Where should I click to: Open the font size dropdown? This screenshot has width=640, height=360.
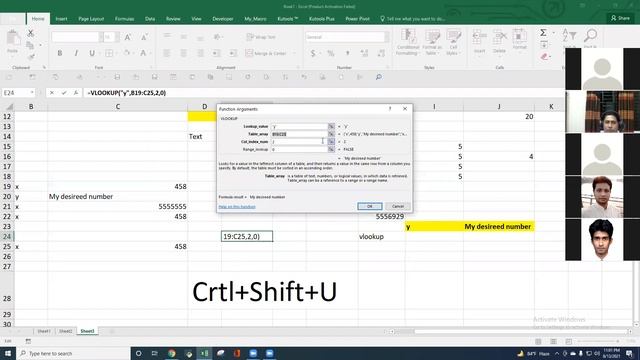[117, 37]
